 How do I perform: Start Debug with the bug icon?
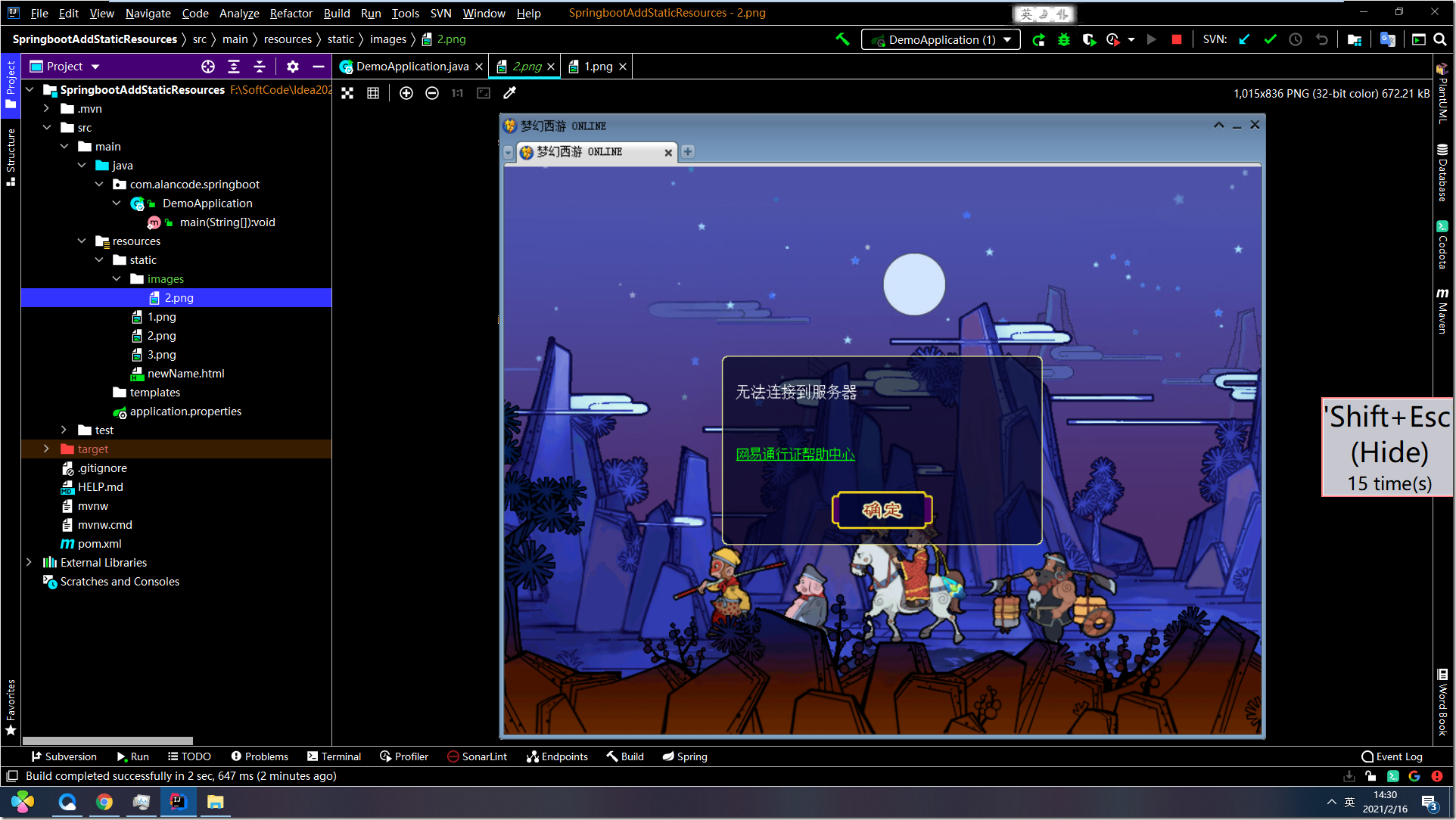pos(1064,39)
